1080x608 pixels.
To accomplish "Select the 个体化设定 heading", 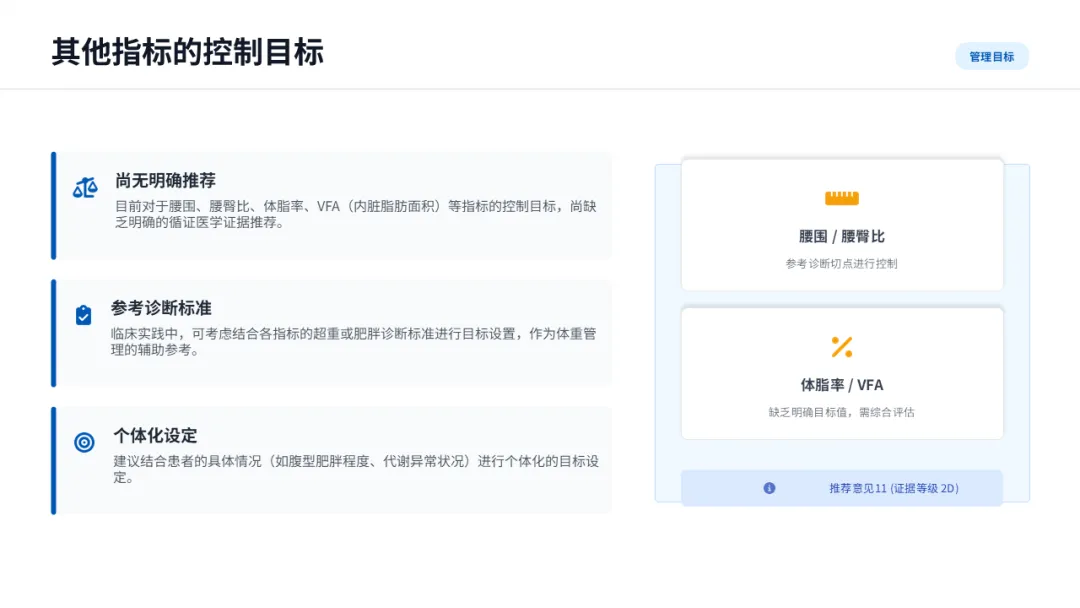I will [155, 435].
